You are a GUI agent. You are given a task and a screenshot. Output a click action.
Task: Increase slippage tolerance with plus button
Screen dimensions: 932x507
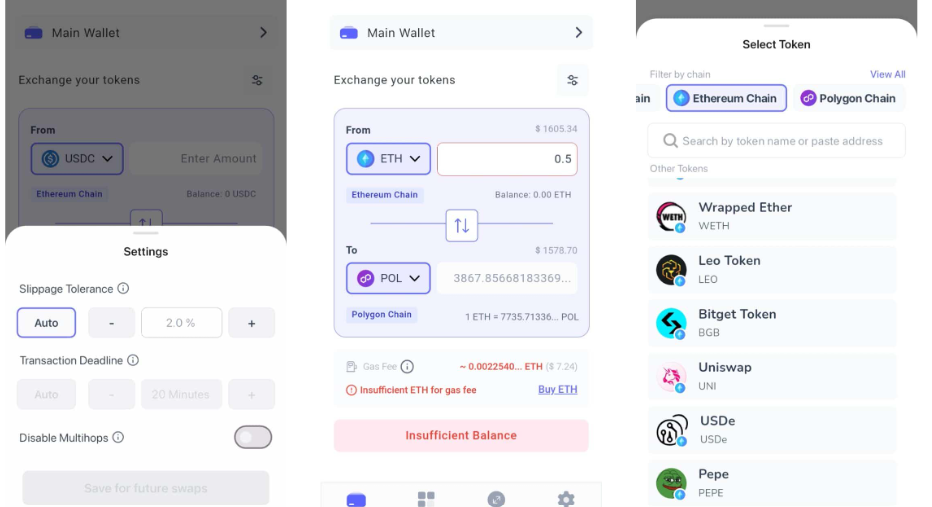pos(251,323)
